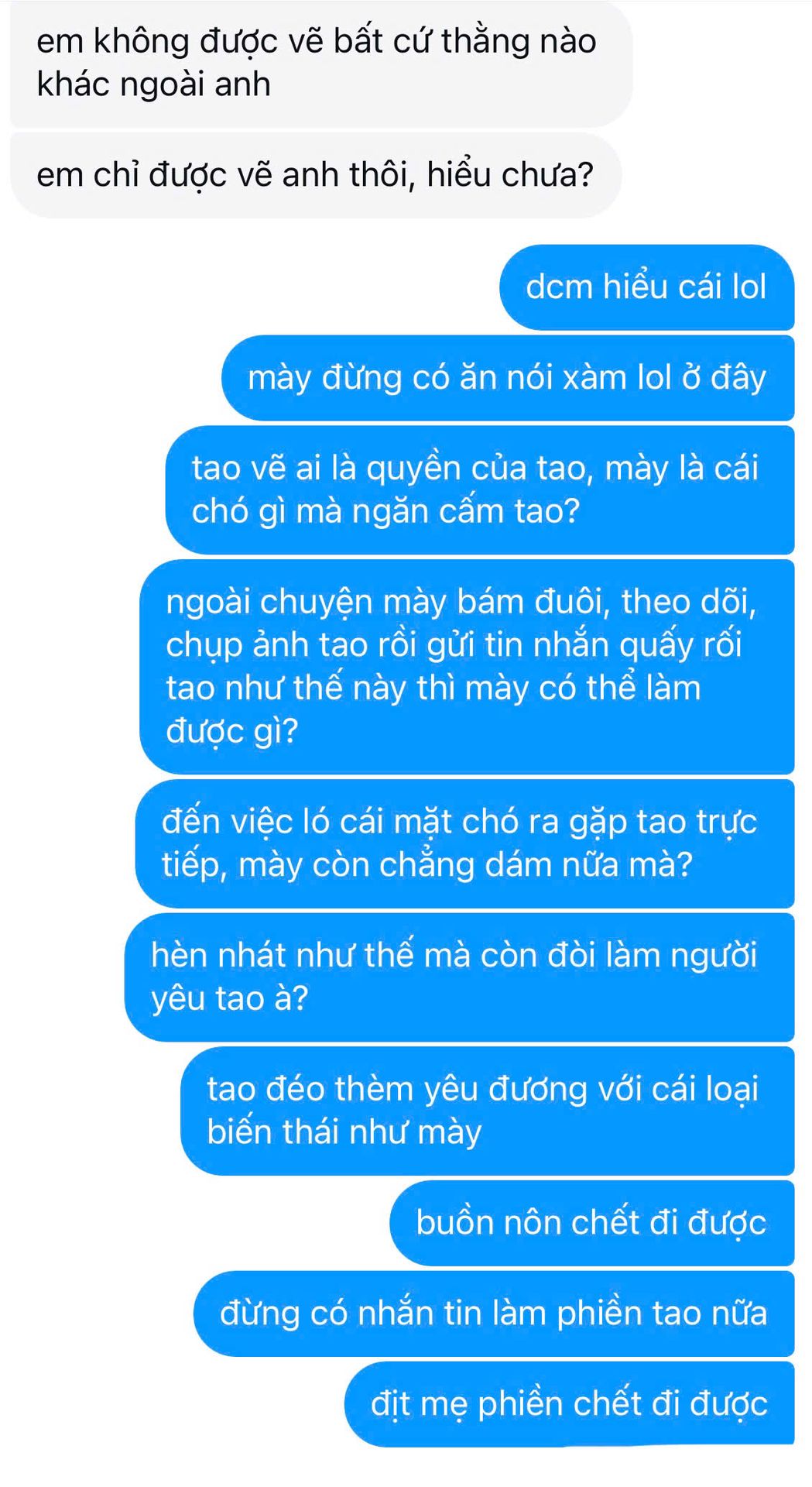This screenshot has height=1487, width=812.
Task: Select the sent bubble "dcm hiểu cái lol"
Action: pos(647,287)
